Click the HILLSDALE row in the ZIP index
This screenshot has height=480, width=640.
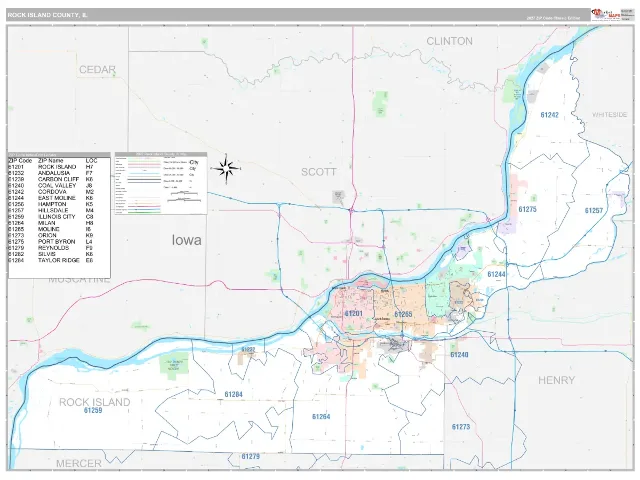[x=51, y=210]
